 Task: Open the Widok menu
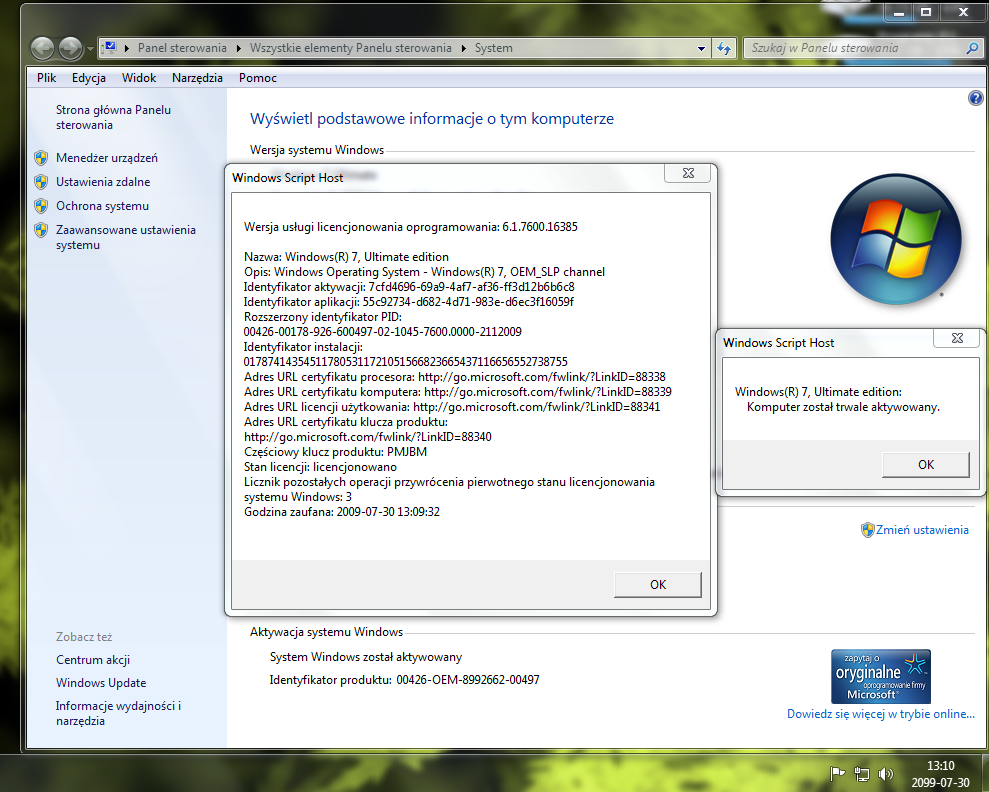(139, 78)
